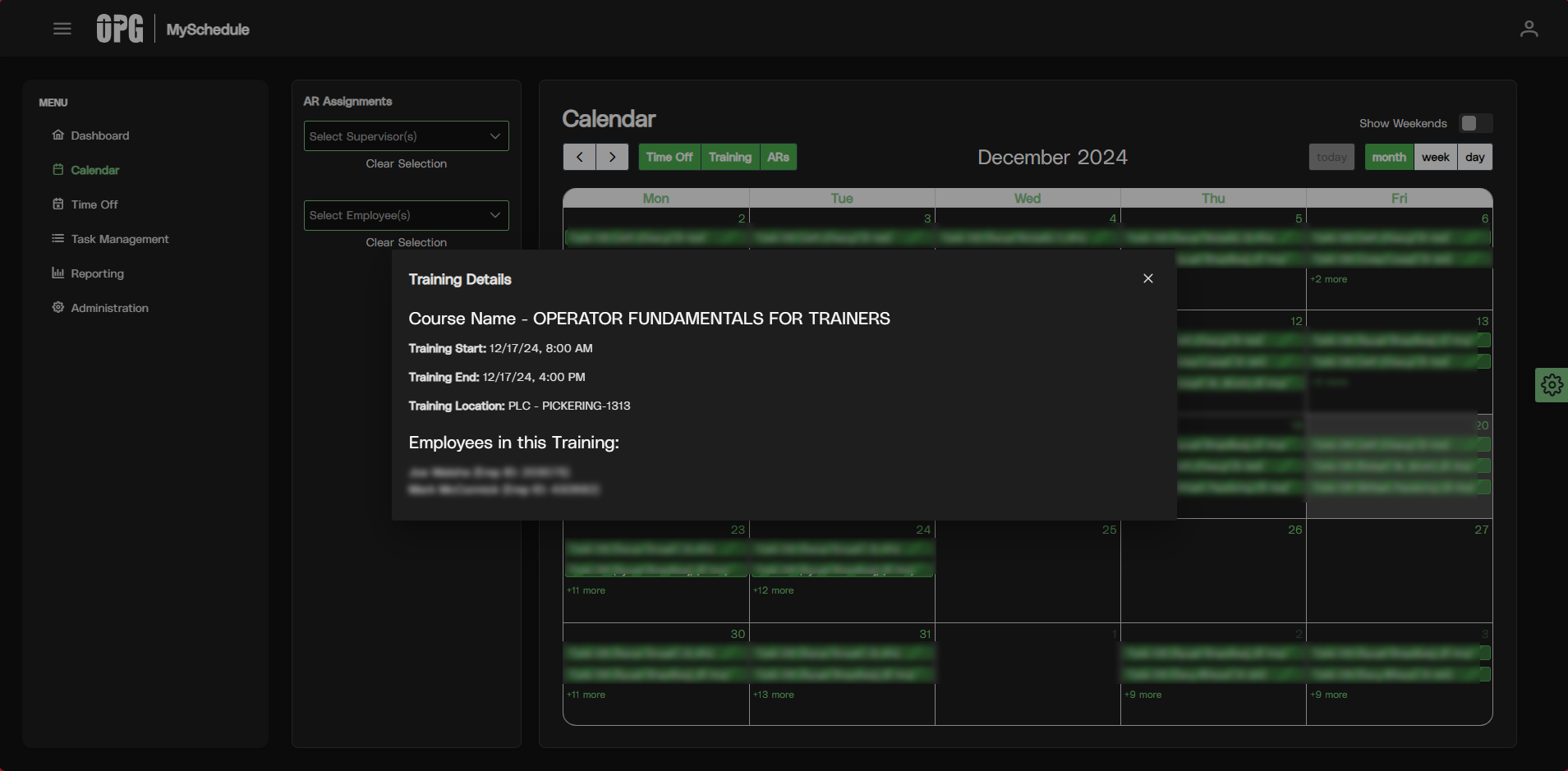1568x771 pixels.
Task: Toggle the Training filter
Action: click(730, 157)
